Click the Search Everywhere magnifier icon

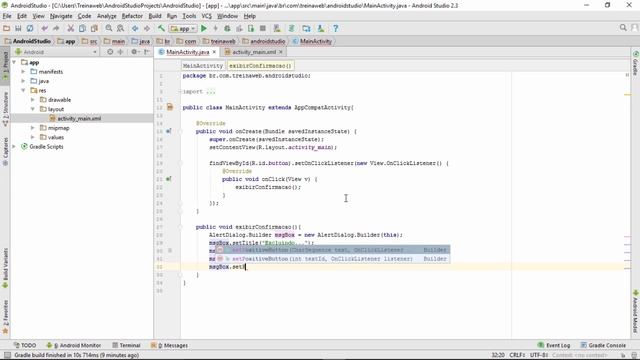623,28
